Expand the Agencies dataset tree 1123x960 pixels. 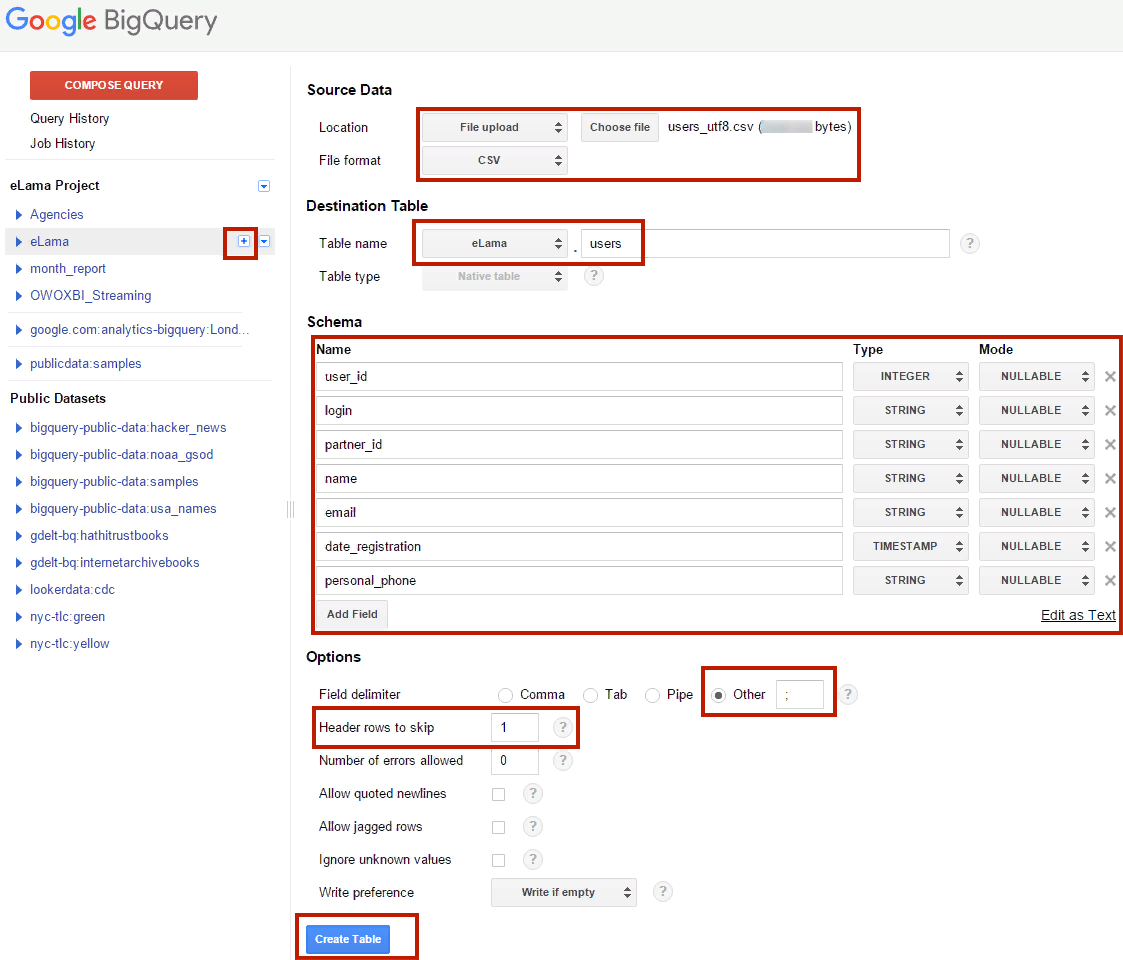(x=19, y=215)
